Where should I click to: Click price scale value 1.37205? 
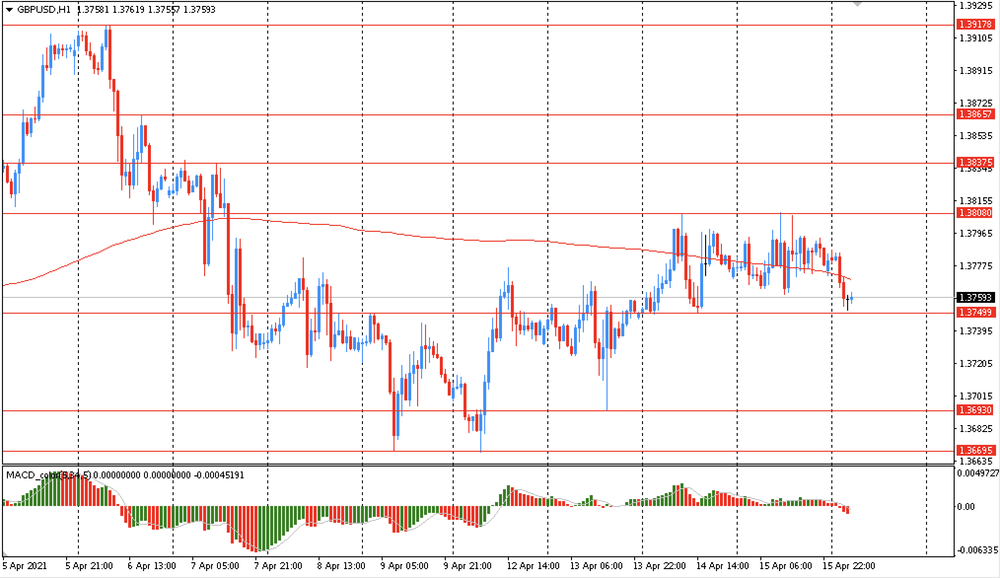(x=976, y=364)
